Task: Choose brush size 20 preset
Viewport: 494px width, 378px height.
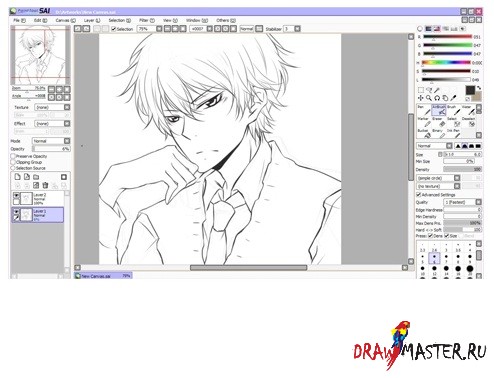Action: 470,270
